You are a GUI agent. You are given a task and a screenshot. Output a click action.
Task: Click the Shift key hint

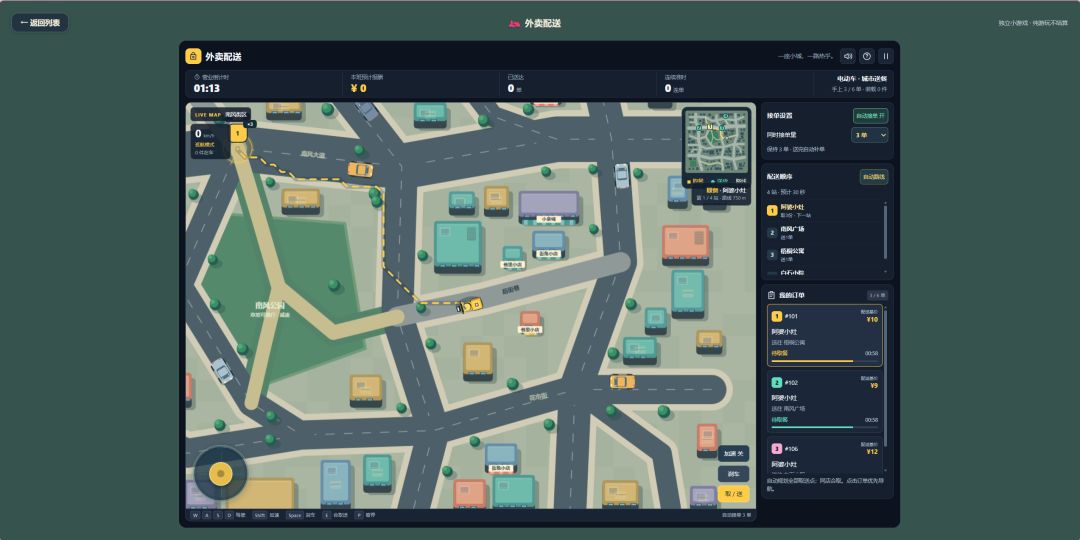click(260, 515)
